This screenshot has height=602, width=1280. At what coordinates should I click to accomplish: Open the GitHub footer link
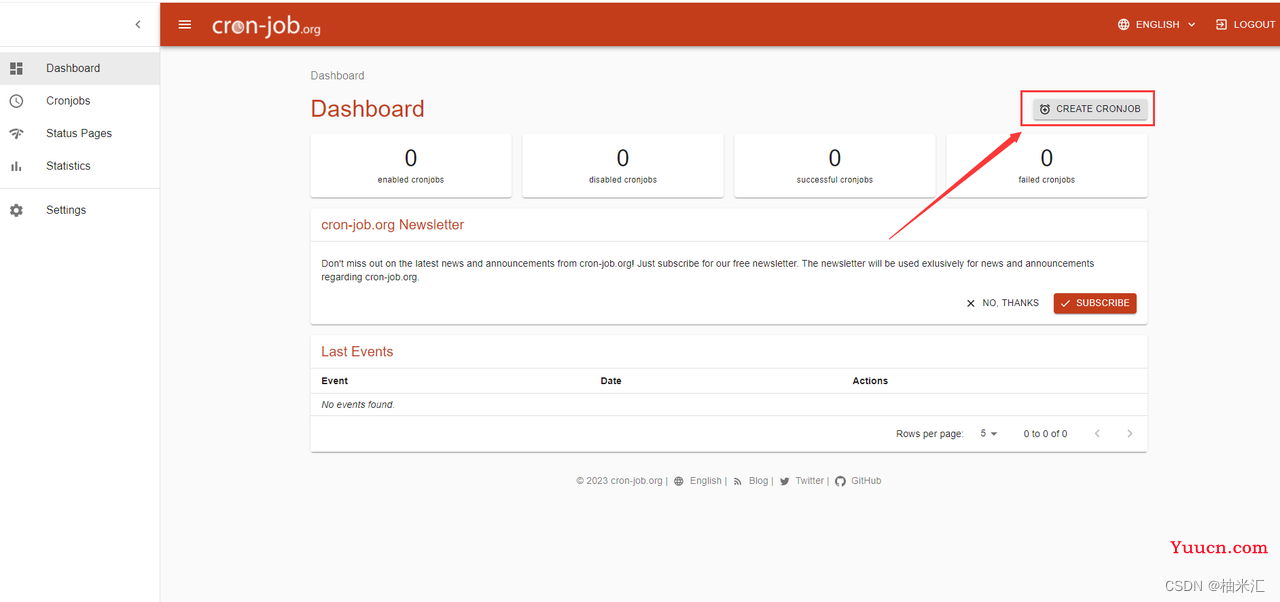(866, 481)
